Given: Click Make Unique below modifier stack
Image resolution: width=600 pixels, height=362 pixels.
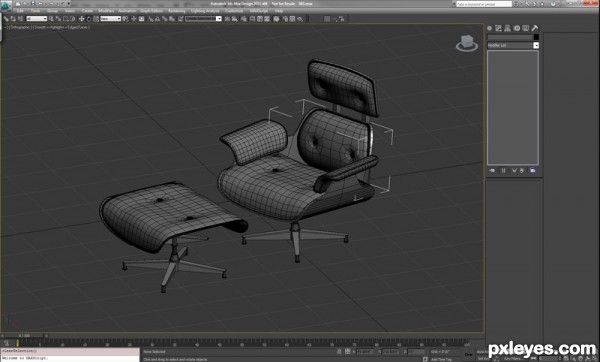Looking at the screenshot, I should 514,170.
